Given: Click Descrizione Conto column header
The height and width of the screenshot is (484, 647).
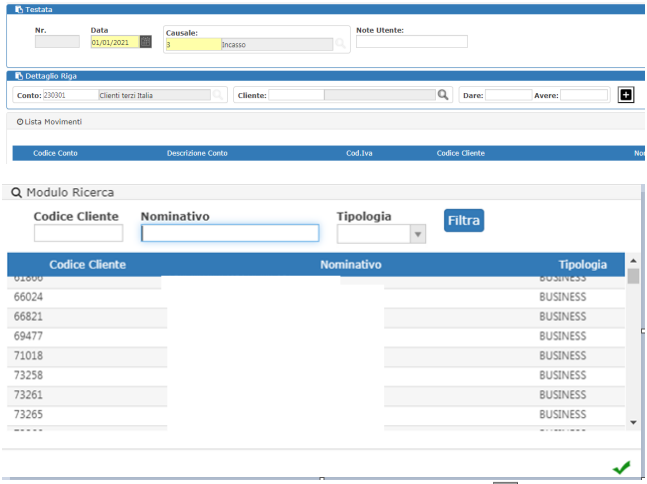Looking at the screenshot, I should pyautogui.click(x=197, y=153).
